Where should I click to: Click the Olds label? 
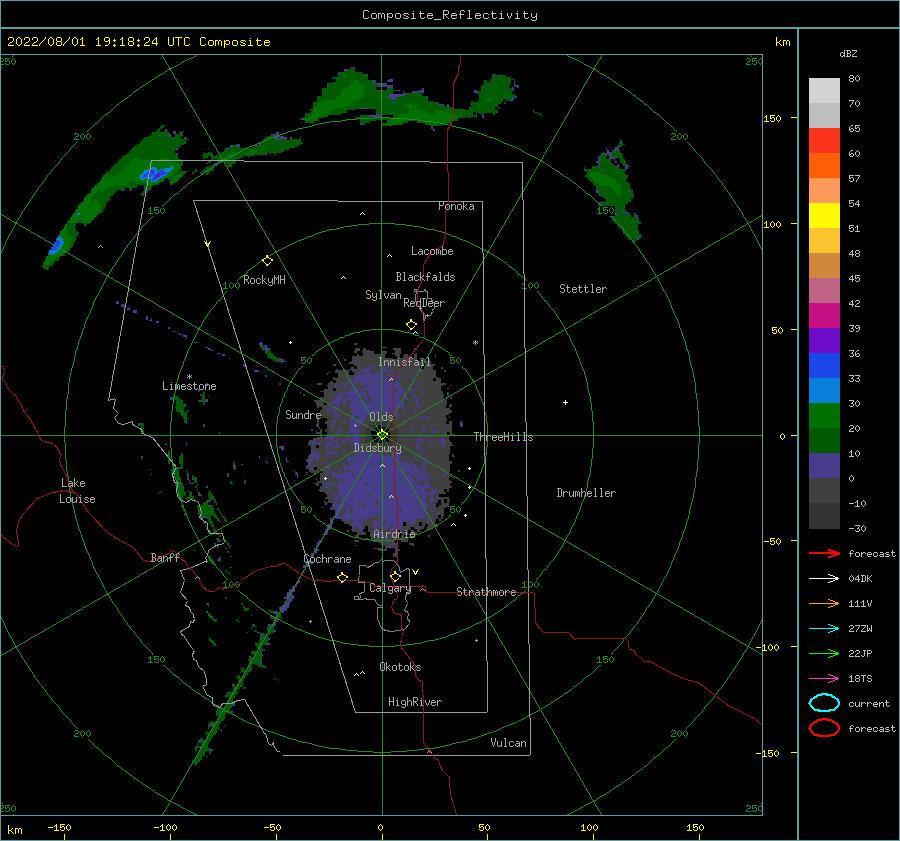point(381,417)
